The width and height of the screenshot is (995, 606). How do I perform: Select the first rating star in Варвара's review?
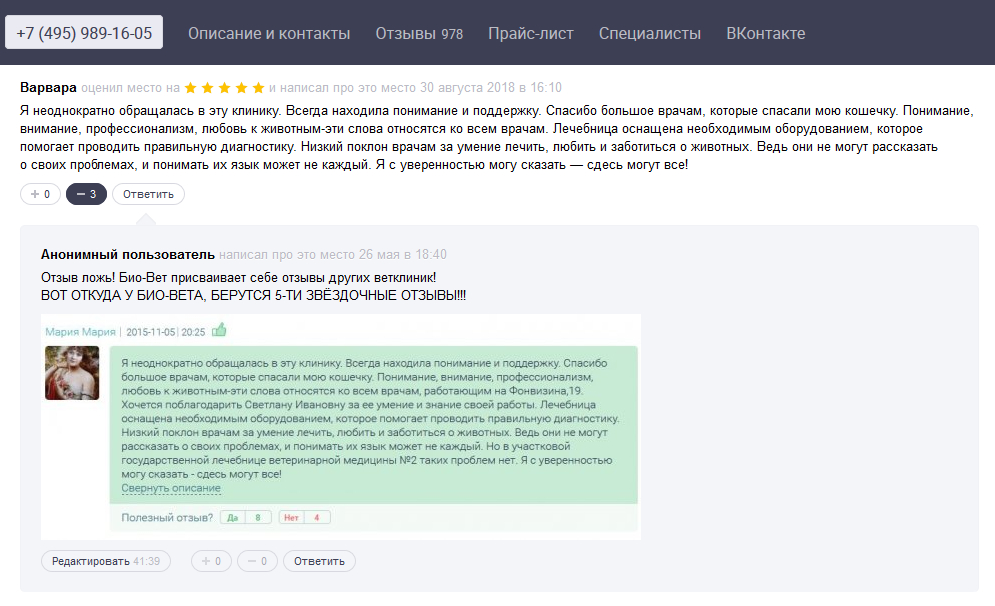[x=190, y=88]
